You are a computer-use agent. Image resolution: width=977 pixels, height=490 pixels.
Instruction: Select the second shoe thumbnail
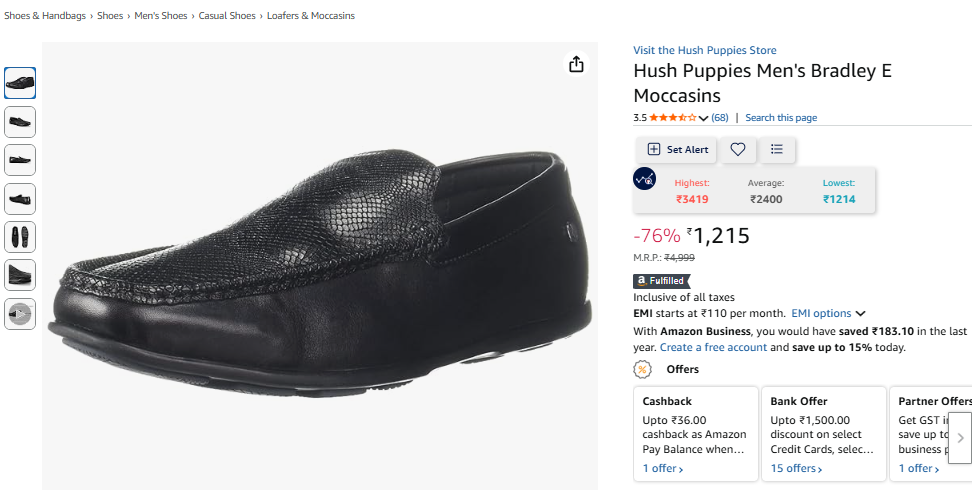click(x=20, y=122)
